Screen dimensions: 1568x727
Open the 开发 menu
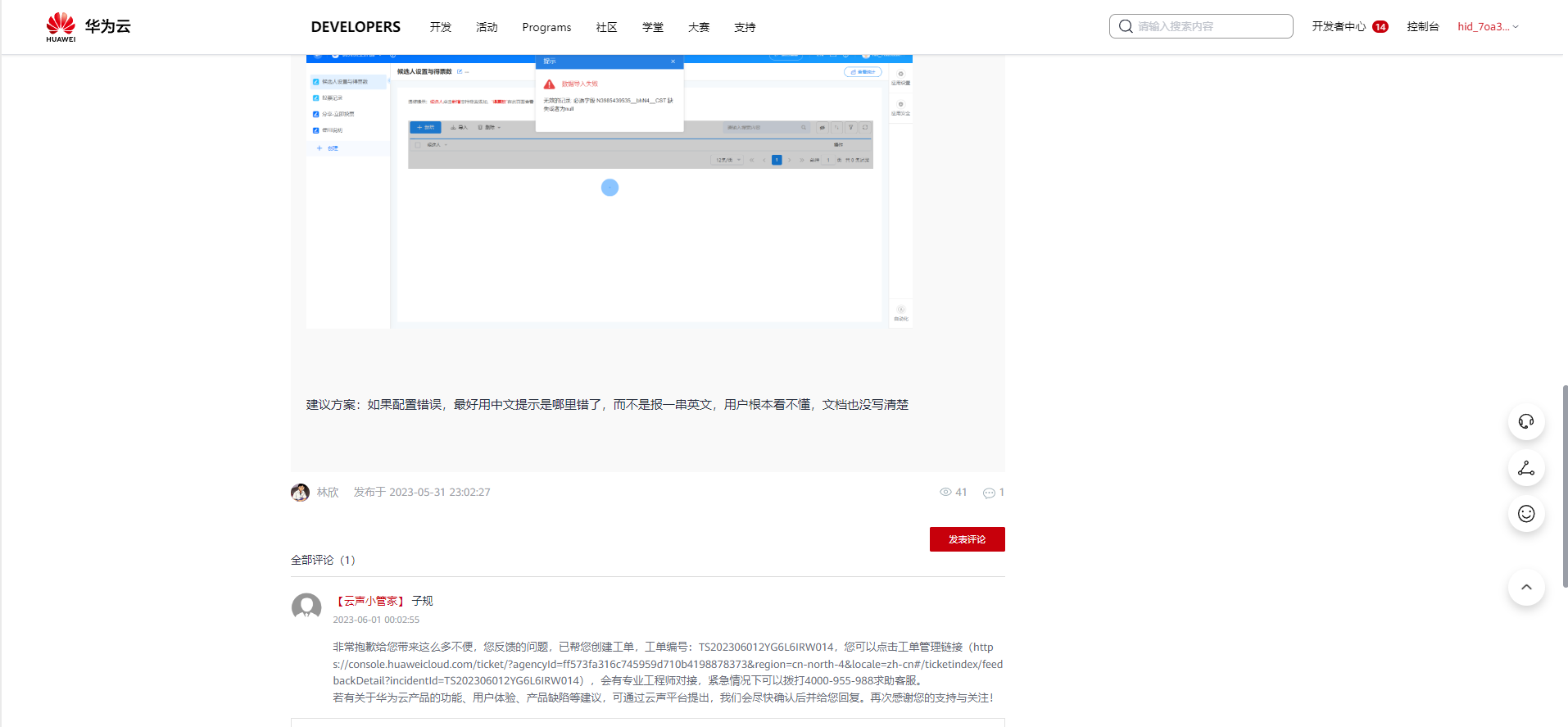[x=441, y=27]
